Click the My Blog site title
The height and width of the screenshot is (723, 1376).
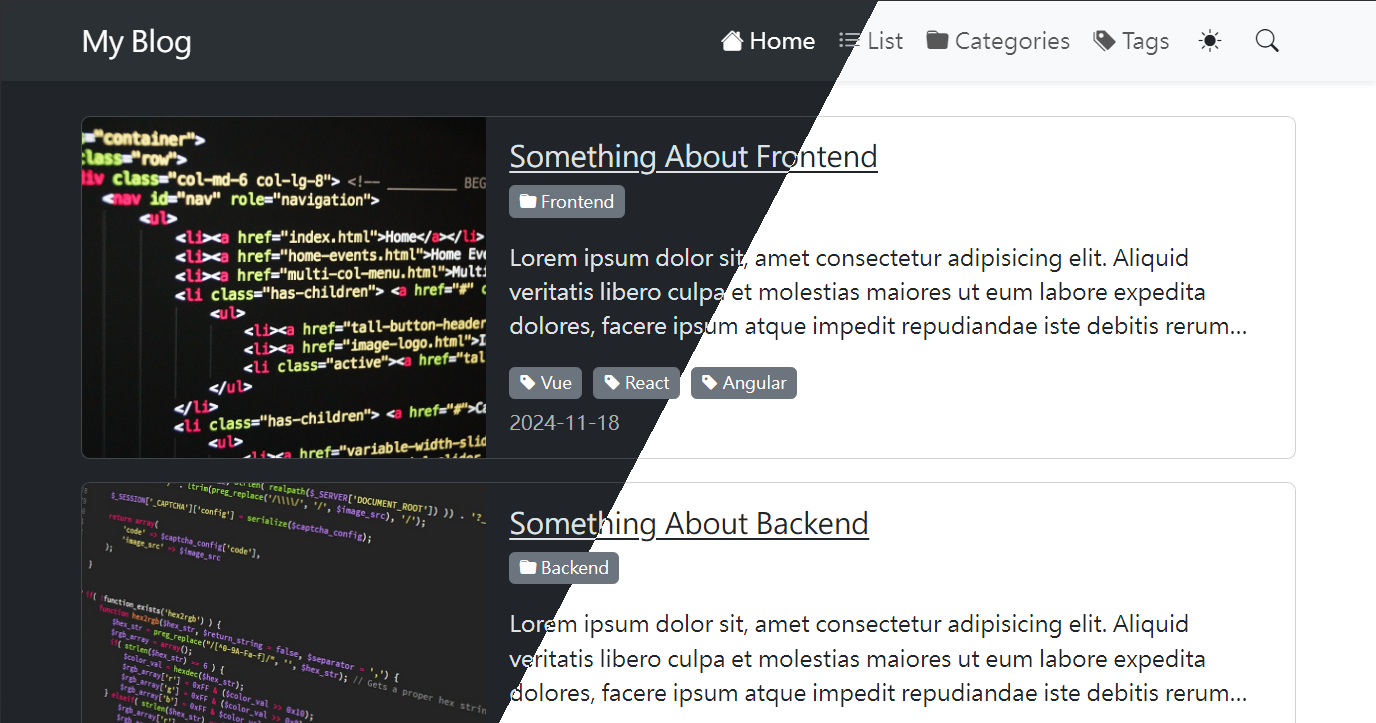[136, 41]
